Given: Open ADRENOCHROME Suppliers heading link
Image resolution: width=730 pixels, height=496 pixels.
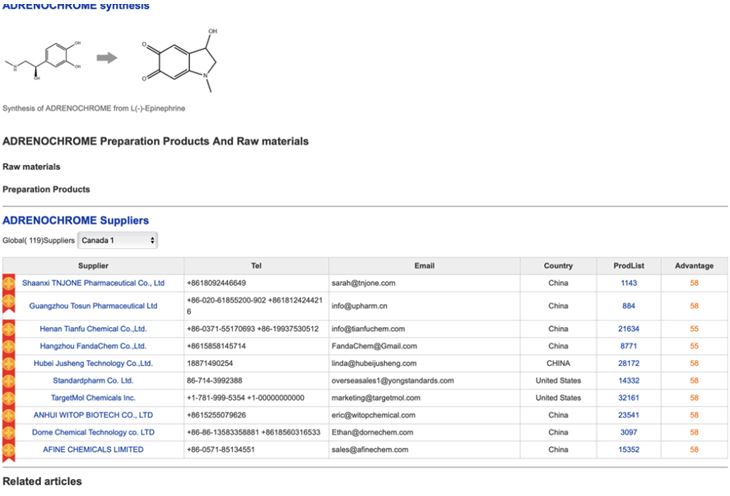Looking at the screenshot, I should coord(75,220).
